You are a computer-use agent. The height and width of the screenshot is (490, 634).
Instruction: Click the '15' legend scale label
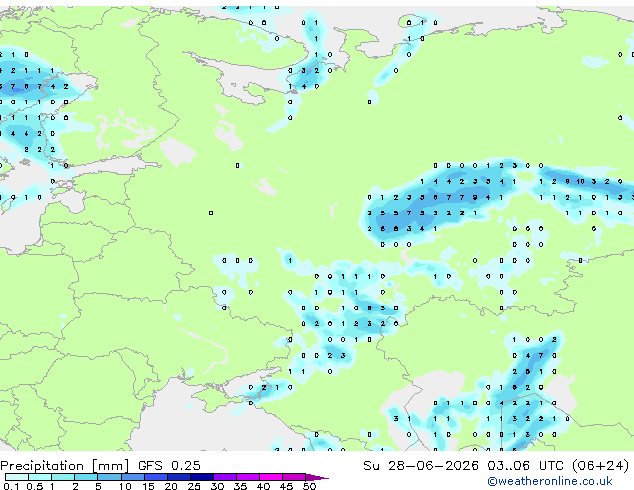pos(148,486)
